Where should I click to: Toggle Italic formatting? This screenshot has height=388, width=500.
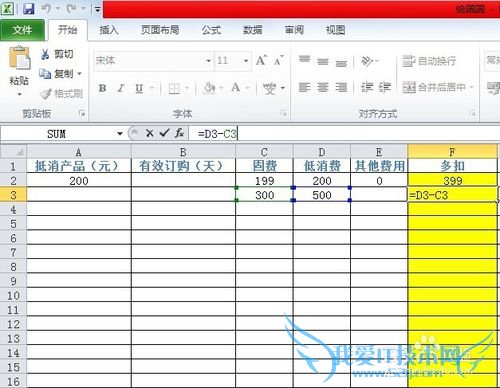[x=121, y=88]
